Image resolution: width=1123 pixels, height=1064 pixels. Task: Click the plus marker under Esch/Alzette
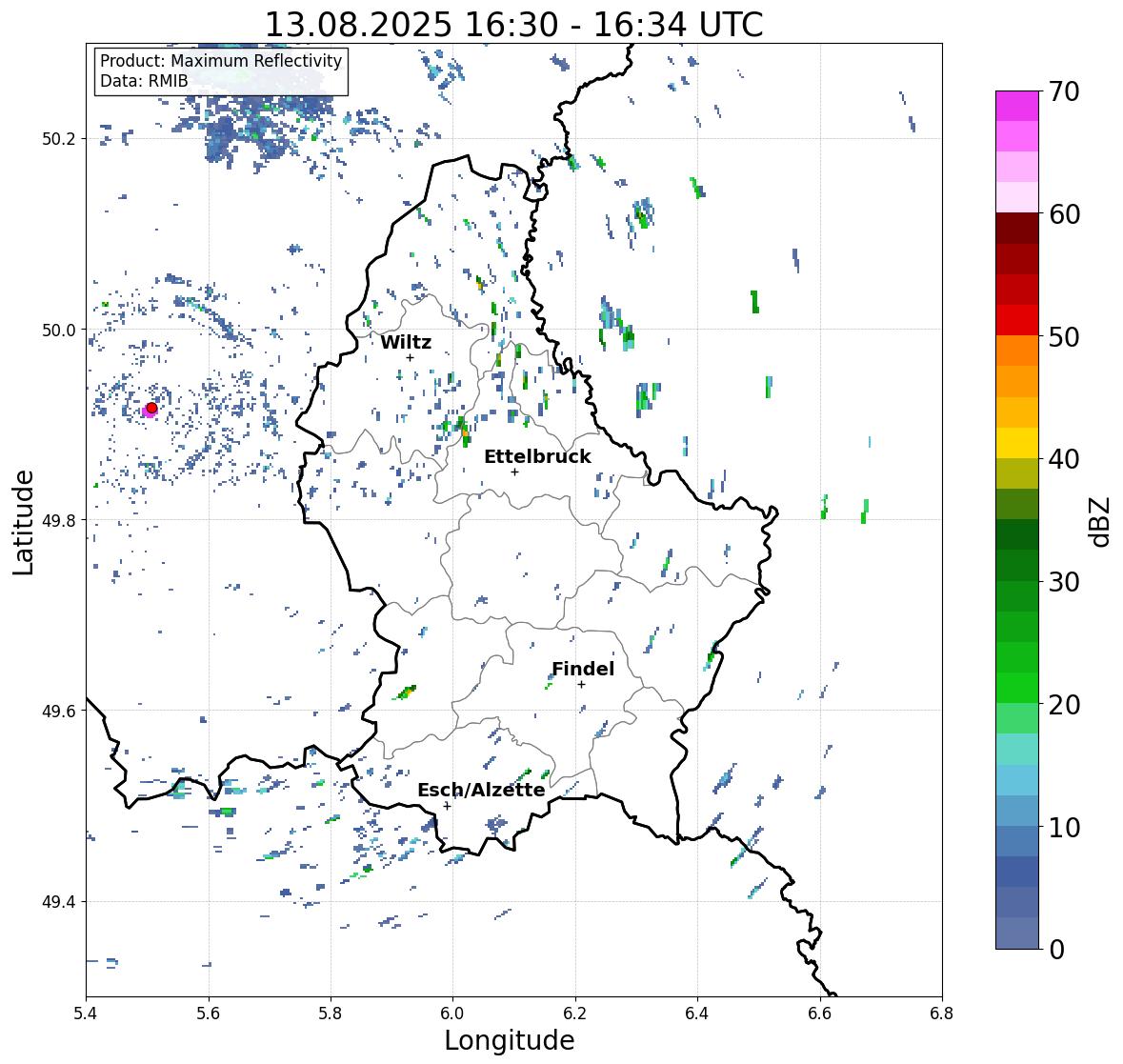click(x=447, y=806)
